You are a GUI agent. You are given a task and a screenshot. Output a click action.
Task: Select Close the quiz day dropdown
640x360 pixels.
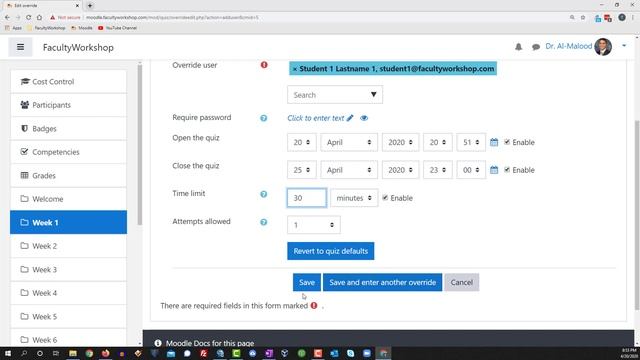point(302,170)
